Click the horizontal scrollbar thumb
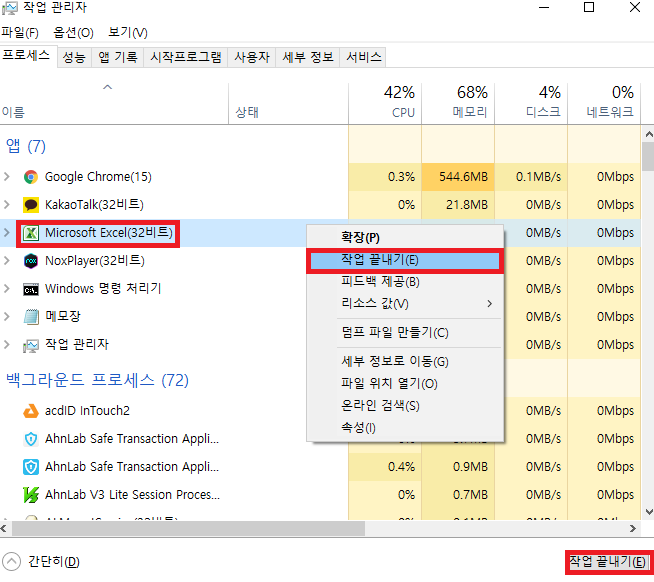Viewport: 654px width, 582px height. 188,529
